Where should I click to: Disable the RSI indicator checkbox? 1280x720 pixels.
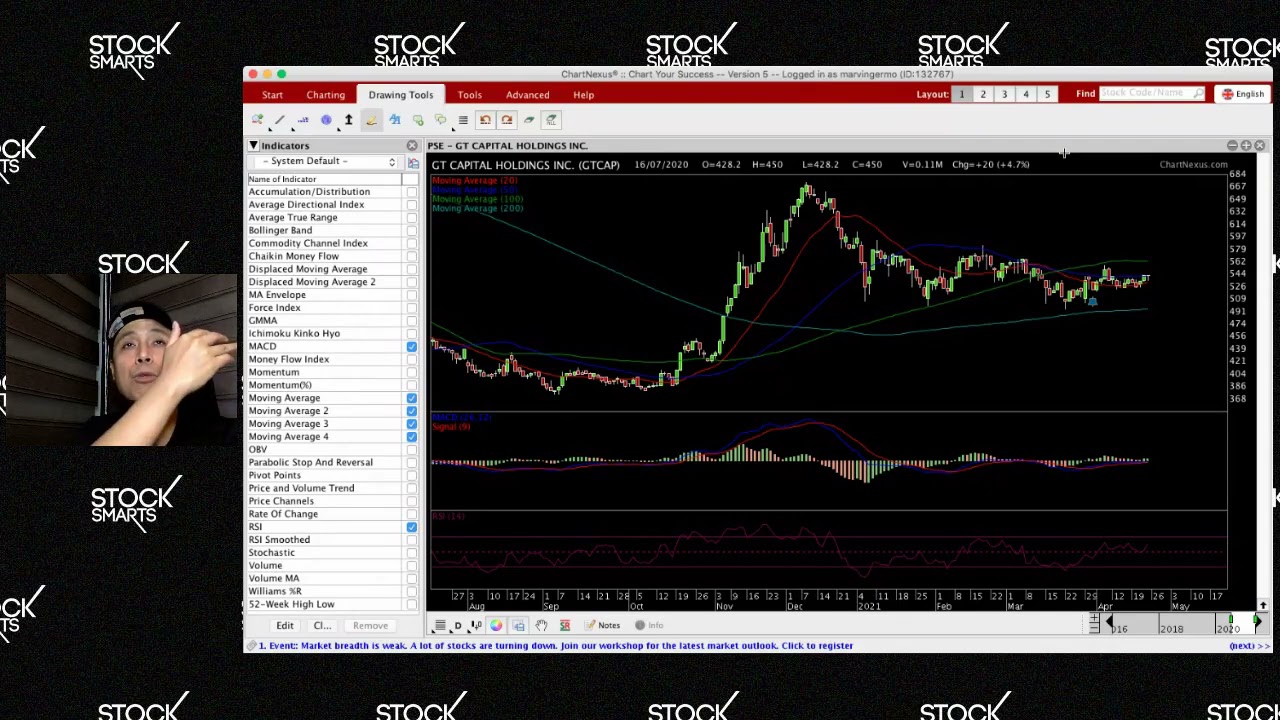tap(412, 527)
